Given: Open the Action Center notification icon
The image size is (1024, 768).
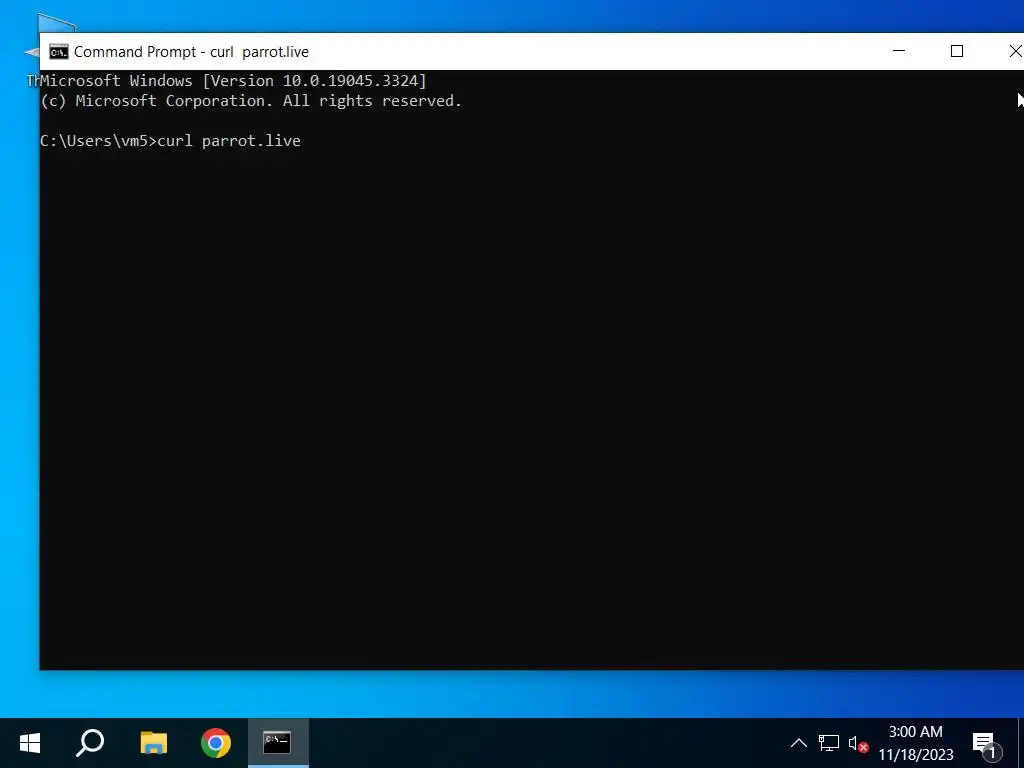Looking at the screenshot, I should click(986, 744).
